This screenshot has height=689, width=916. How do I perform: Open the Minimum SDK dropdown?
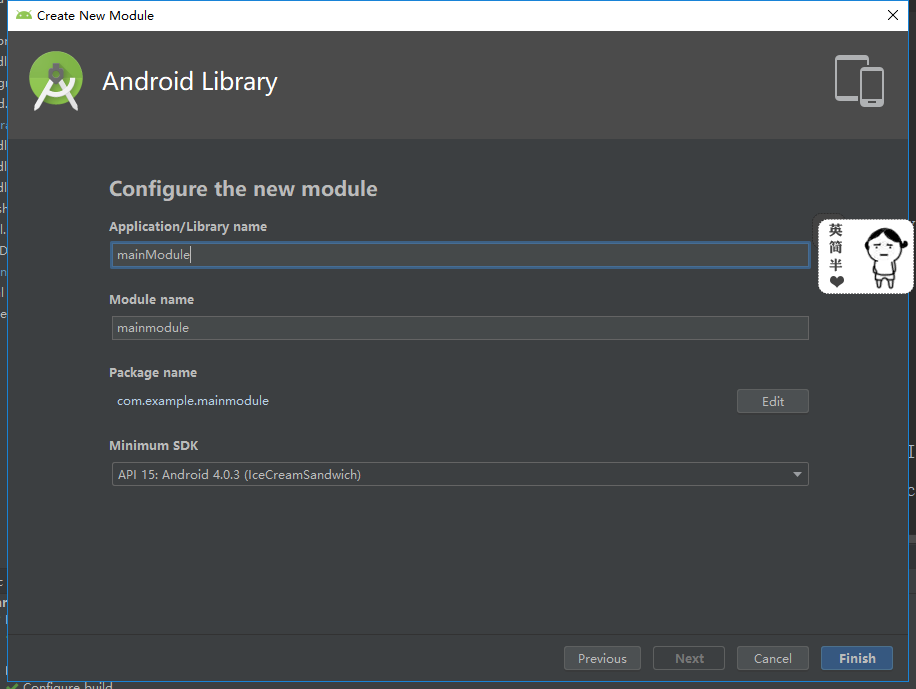(x=460, y=473)
